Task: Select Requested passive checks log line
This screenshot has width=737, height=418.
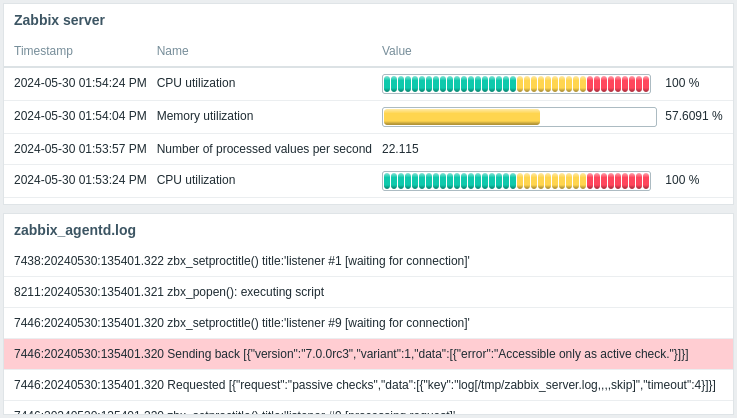Action: pyautogui.click(x=368, y=385)
